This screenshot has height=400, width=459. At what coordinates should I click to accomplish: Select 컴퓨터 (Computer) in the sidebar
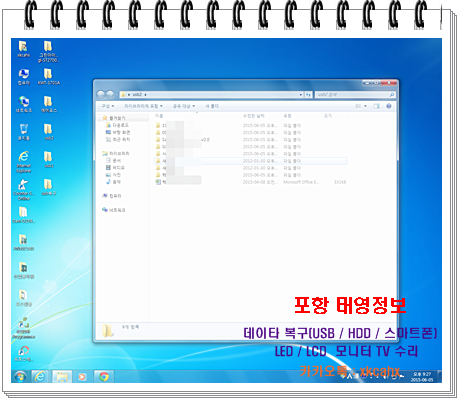click(x=112, y=196)
